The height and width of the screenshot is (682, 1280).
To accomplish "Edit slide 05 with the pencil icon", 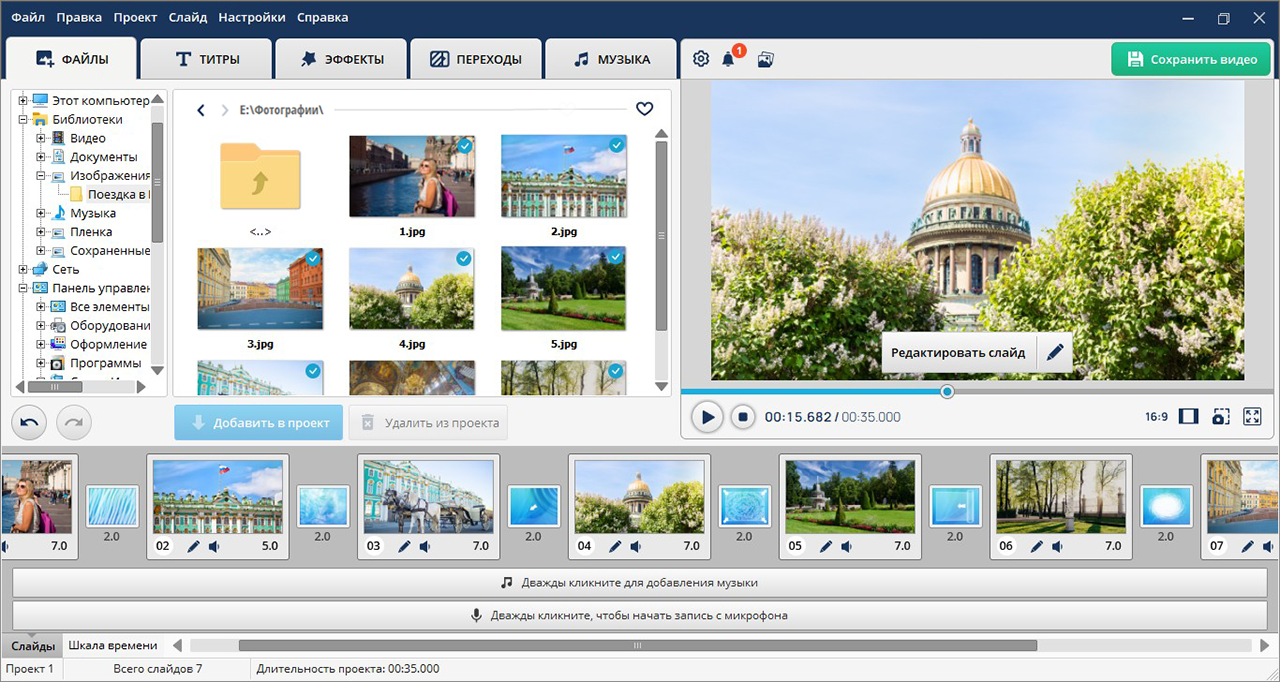I will [826, 547].
